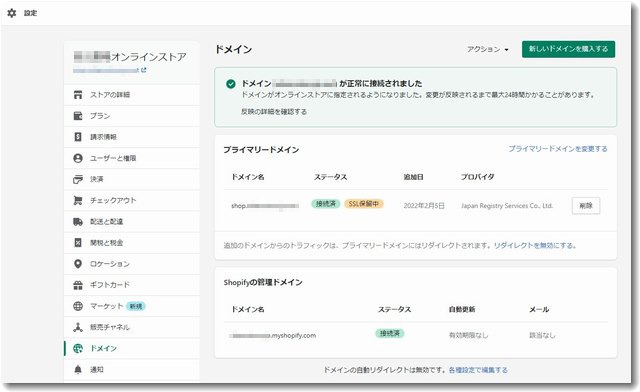Screen dimensions: 640x392
Task: Click the SSL保留中 status badge
Action: (x=364, y=204)
